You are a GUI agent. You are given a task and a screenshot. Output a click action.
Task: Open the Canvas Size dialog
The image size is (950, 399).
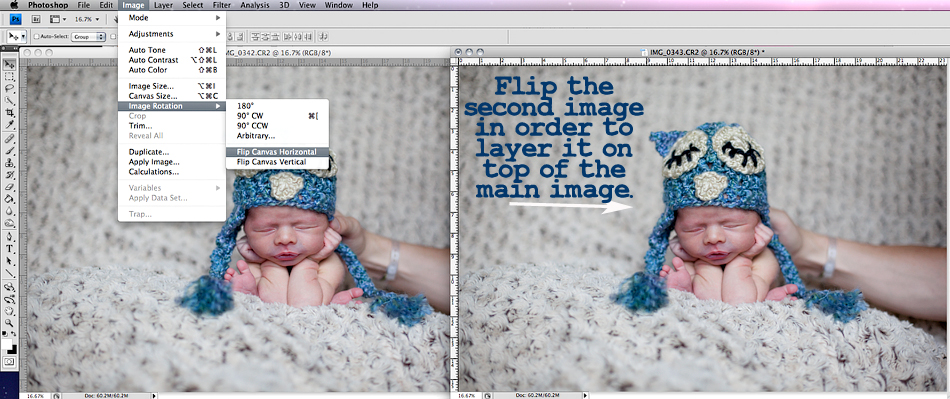point(172,96)
